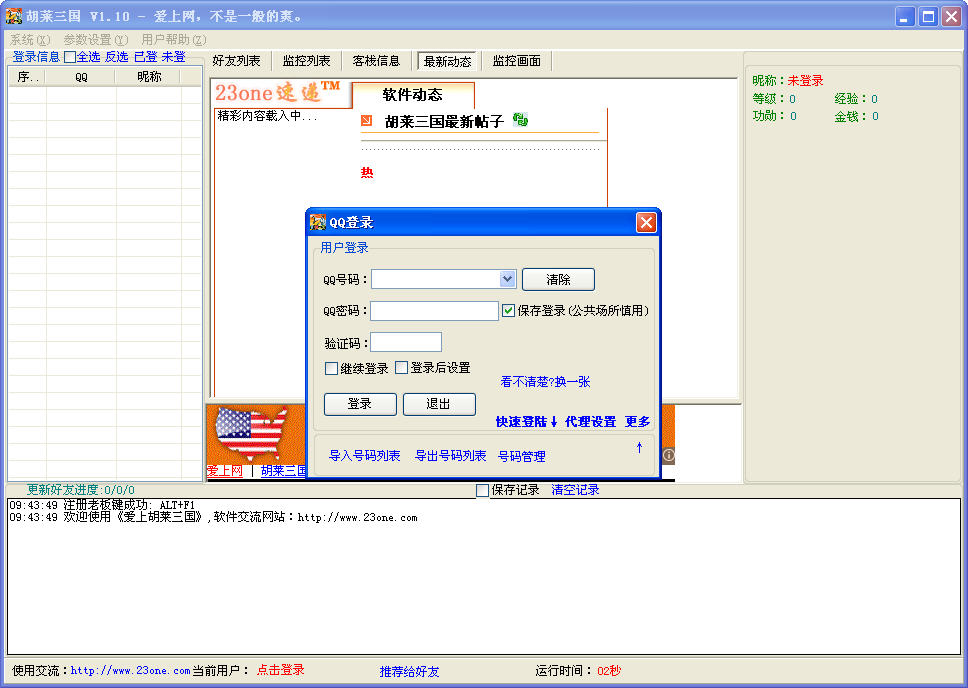Expand 快速登陆 options
The image size is (968, 688).
tap(527, 422)
